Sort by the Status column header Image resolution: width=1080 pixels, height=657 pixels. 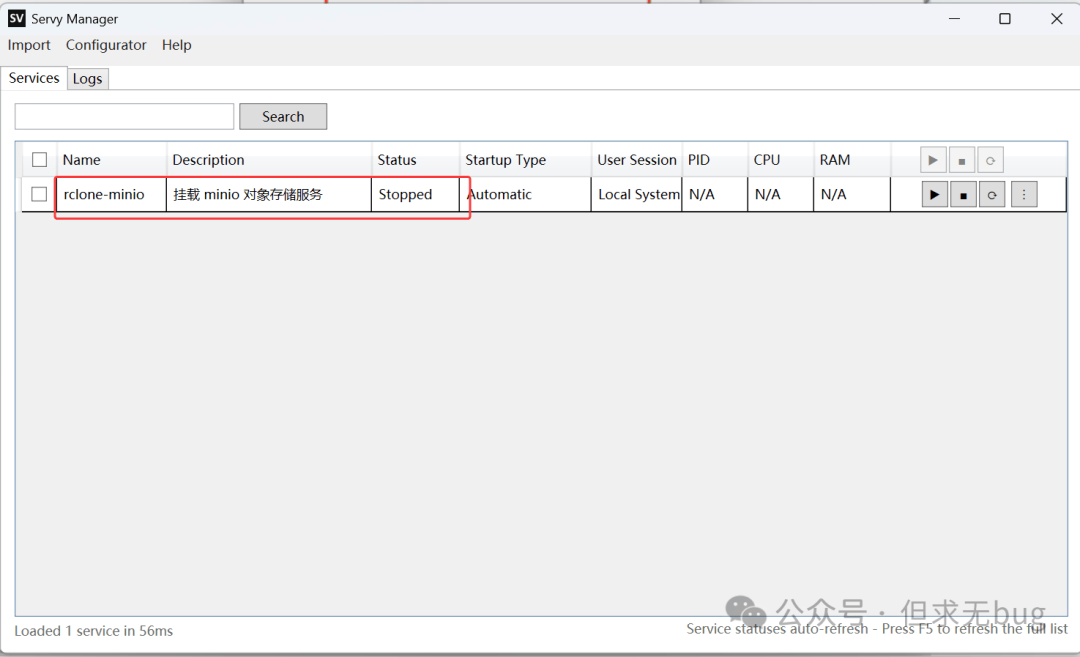(397, 160)
